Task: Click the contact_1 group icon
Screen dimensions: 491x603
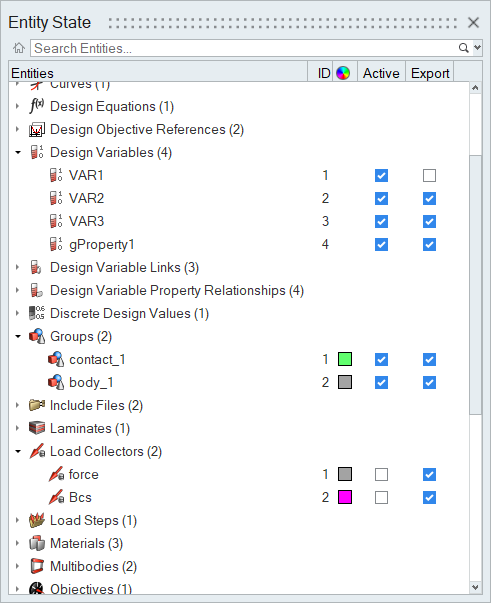Action: 56,359
